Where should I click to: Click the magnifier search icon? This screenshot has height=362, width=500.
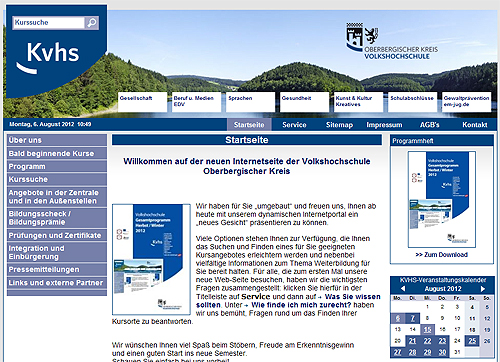click(x=91, y=23)
